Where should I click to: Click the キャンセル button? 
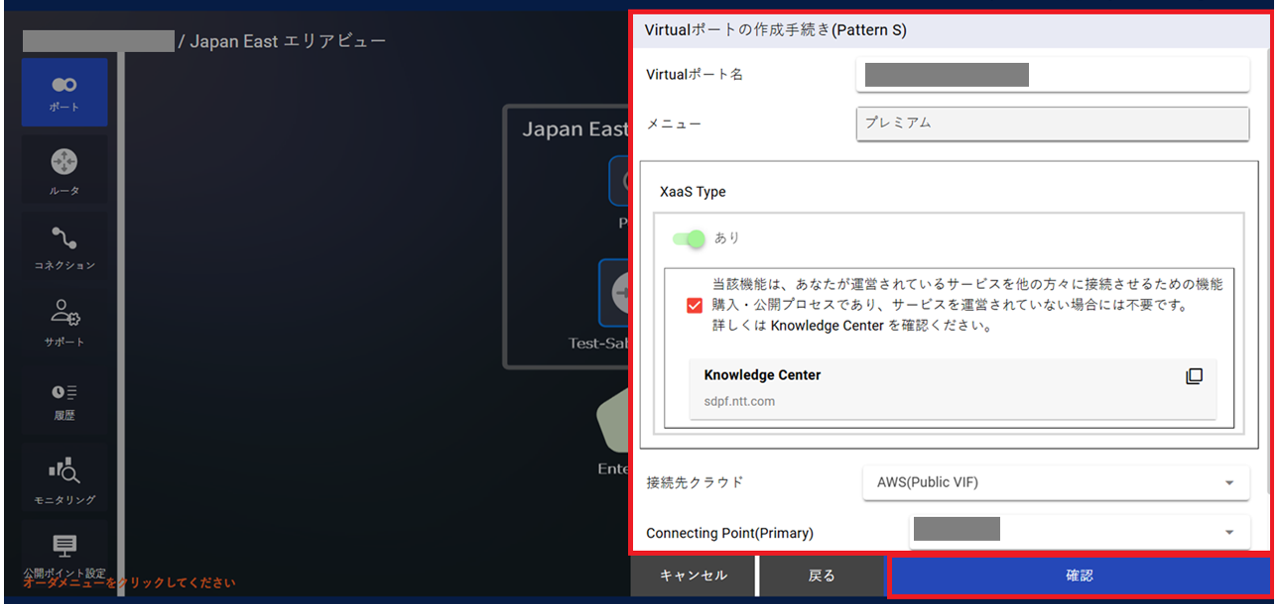tap(693, 576)
